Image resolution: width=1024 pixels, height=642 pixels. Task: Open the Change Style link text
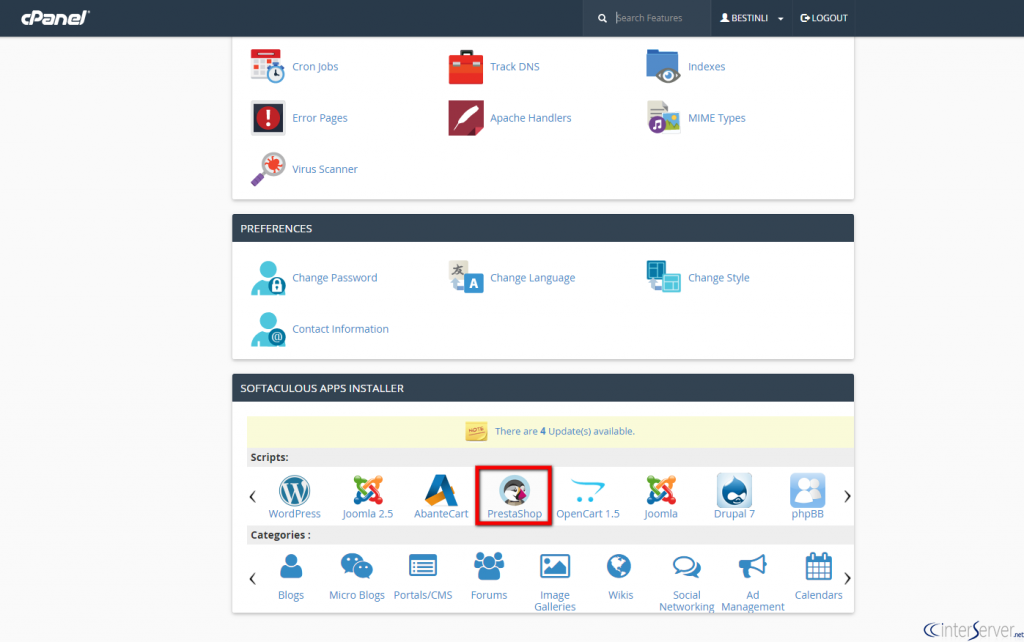pyautogui.click(x=718, y=278)
